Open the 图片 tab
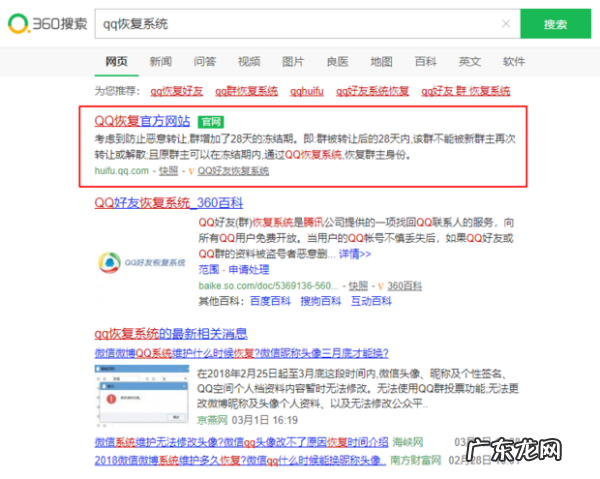Screen dimensions: 600x479 tap(293, 61)
